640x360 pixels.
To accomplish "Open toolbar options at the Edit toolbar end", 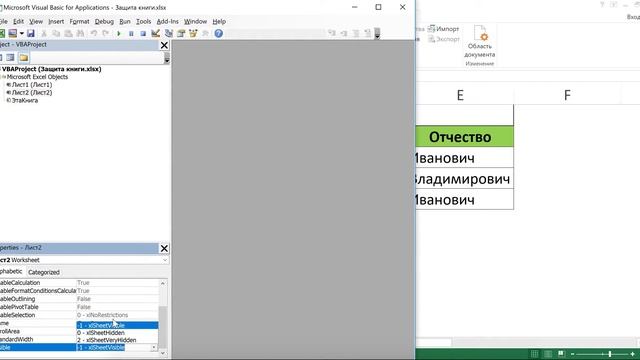I will pos(377,33).
